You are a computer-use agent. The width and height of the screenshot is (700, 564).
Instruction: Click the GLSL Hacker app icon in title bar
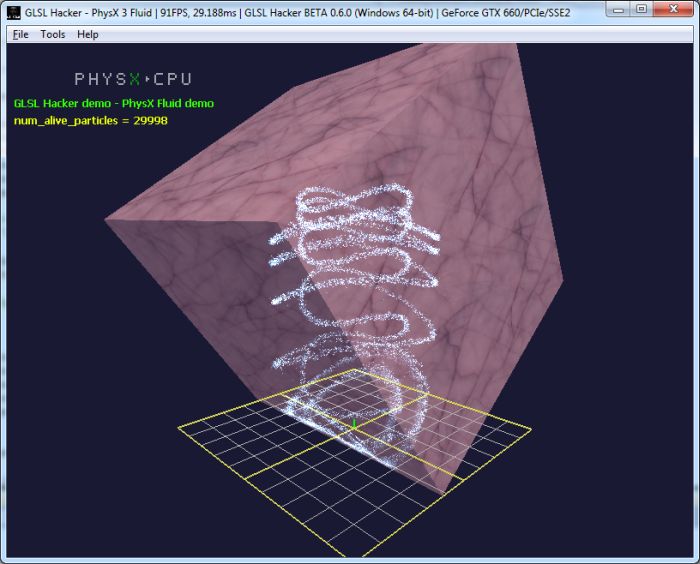pyautogui.click(x=14, y=13)
